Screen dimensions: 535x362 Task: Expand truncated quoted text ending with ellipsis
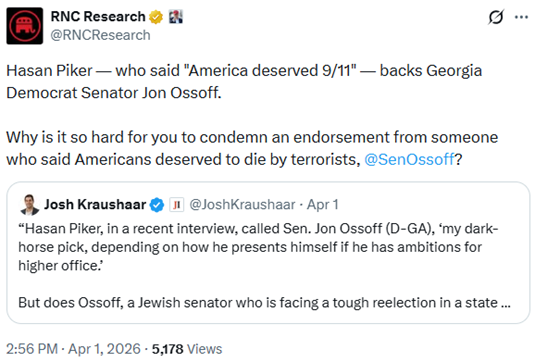click(505, 303)
